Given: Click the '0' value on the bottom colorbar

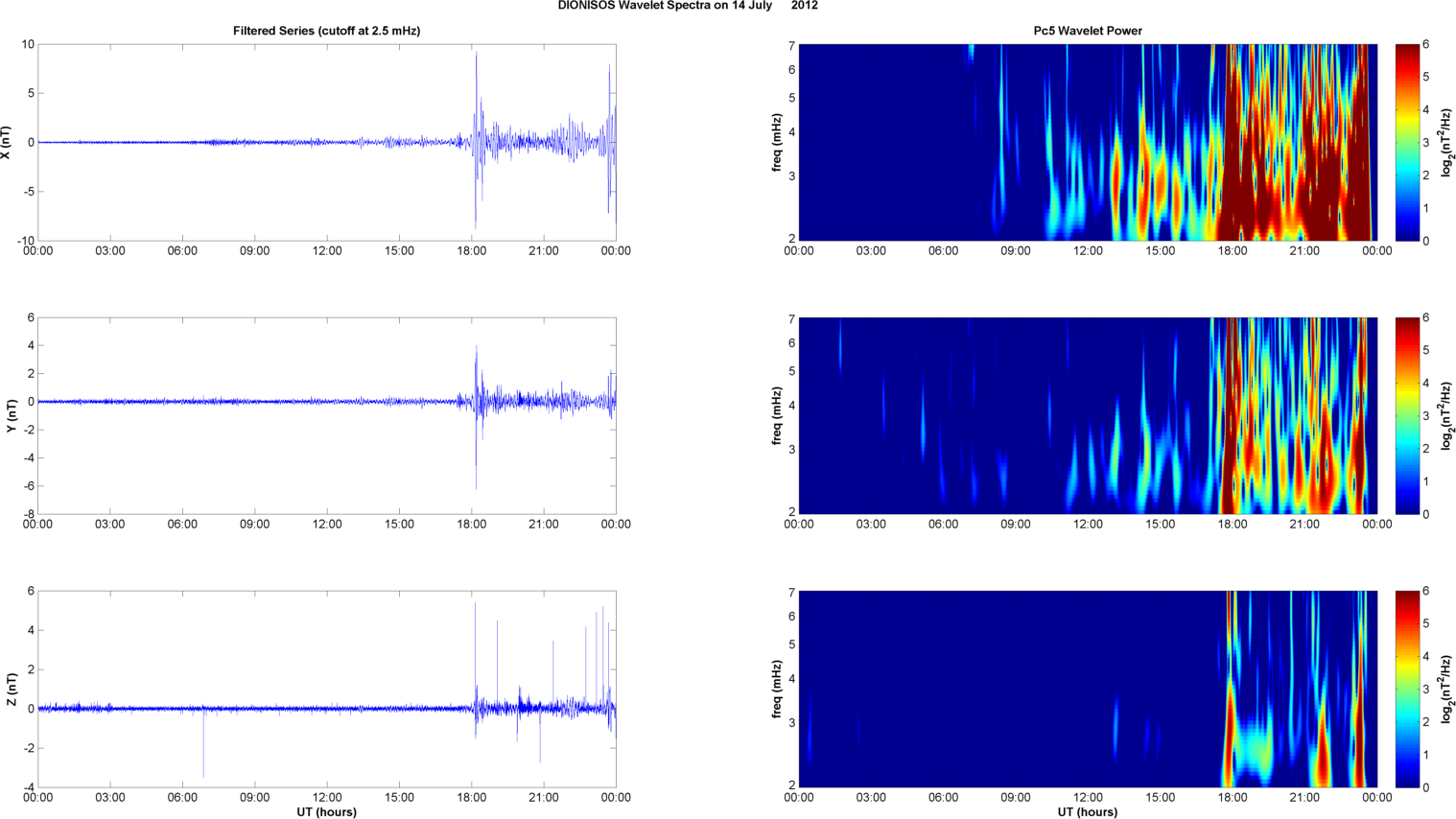Looking at the screenshot, I should point(1426,787).
